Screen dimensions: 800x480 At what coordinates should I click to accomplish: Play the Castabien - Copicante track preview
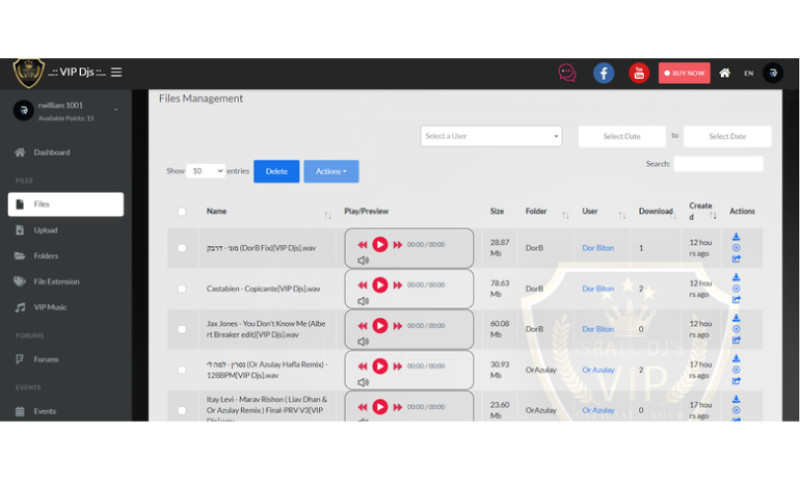[x=380, y=285]
